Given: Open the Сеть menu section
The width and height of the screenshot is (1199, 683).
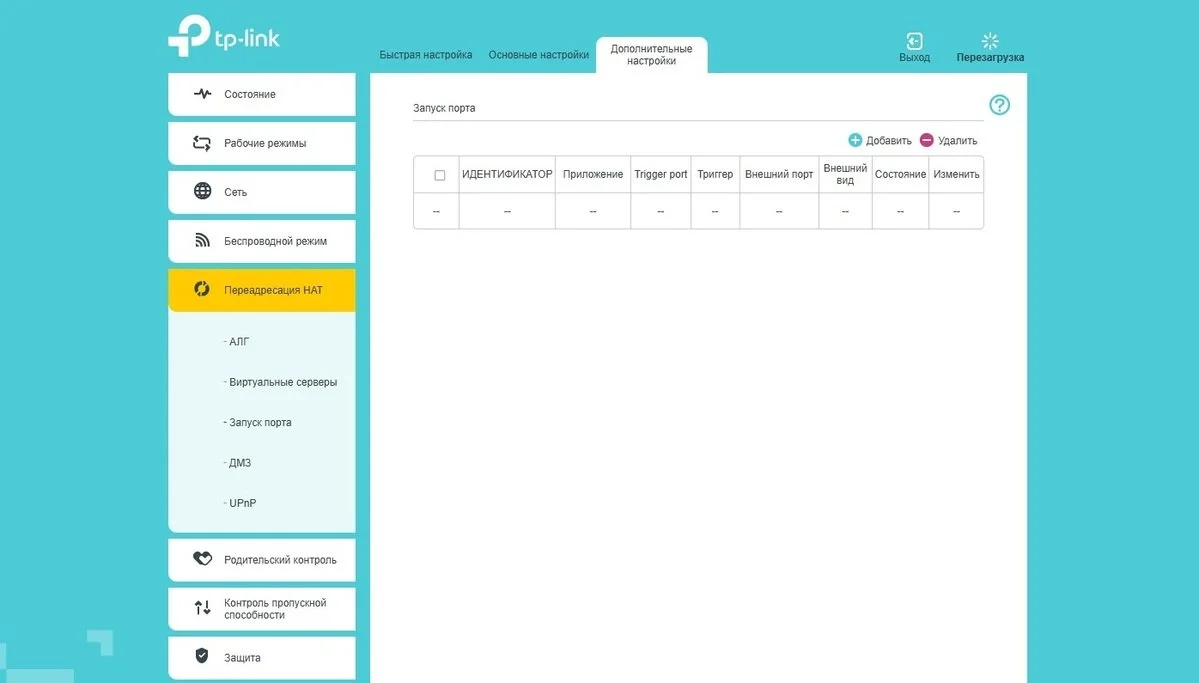Looking at the screenshot, I should (262, 192).
